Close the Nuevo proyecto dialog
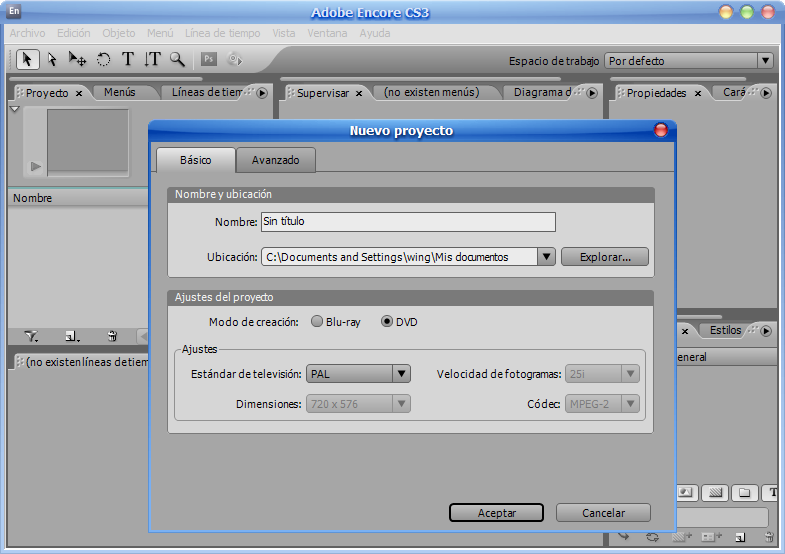785x554 pixels. pos(660,131)
